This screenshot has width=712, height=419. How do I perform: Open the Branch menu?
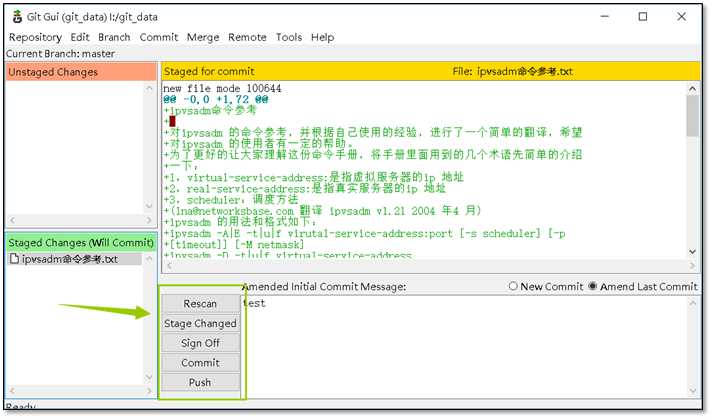[114, 37]
